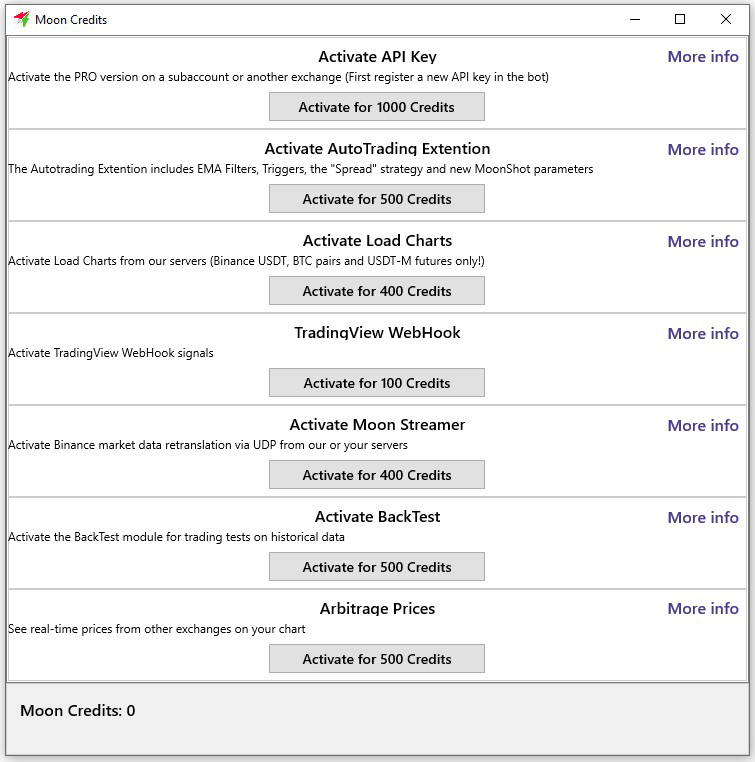Click the Activate BackTest heading
Screen dimensions: 755x762
(x=378, y=517)
